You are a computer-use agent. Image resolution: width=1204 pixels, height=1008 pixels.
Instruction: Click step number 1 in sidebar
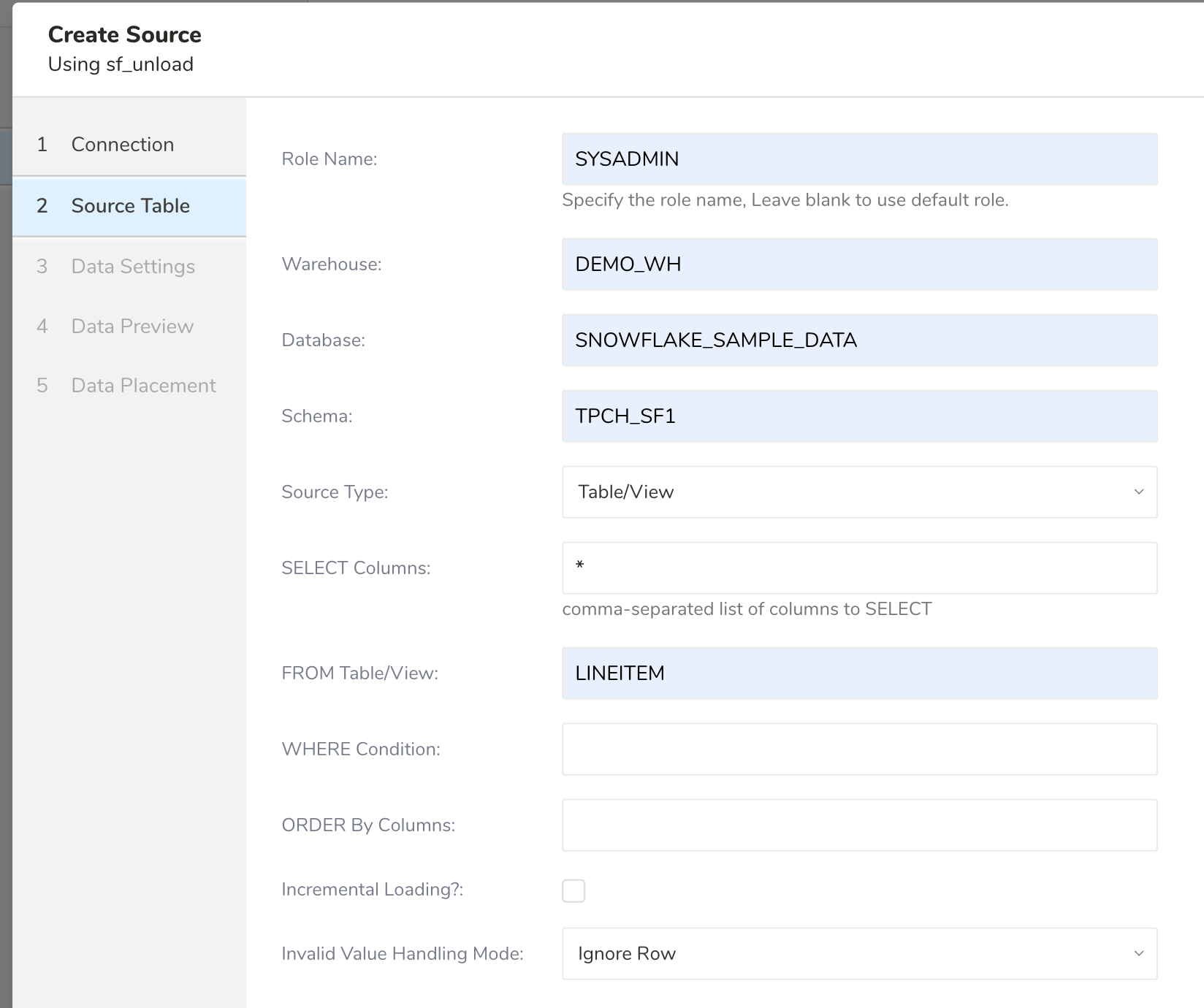tap(42, 145)
